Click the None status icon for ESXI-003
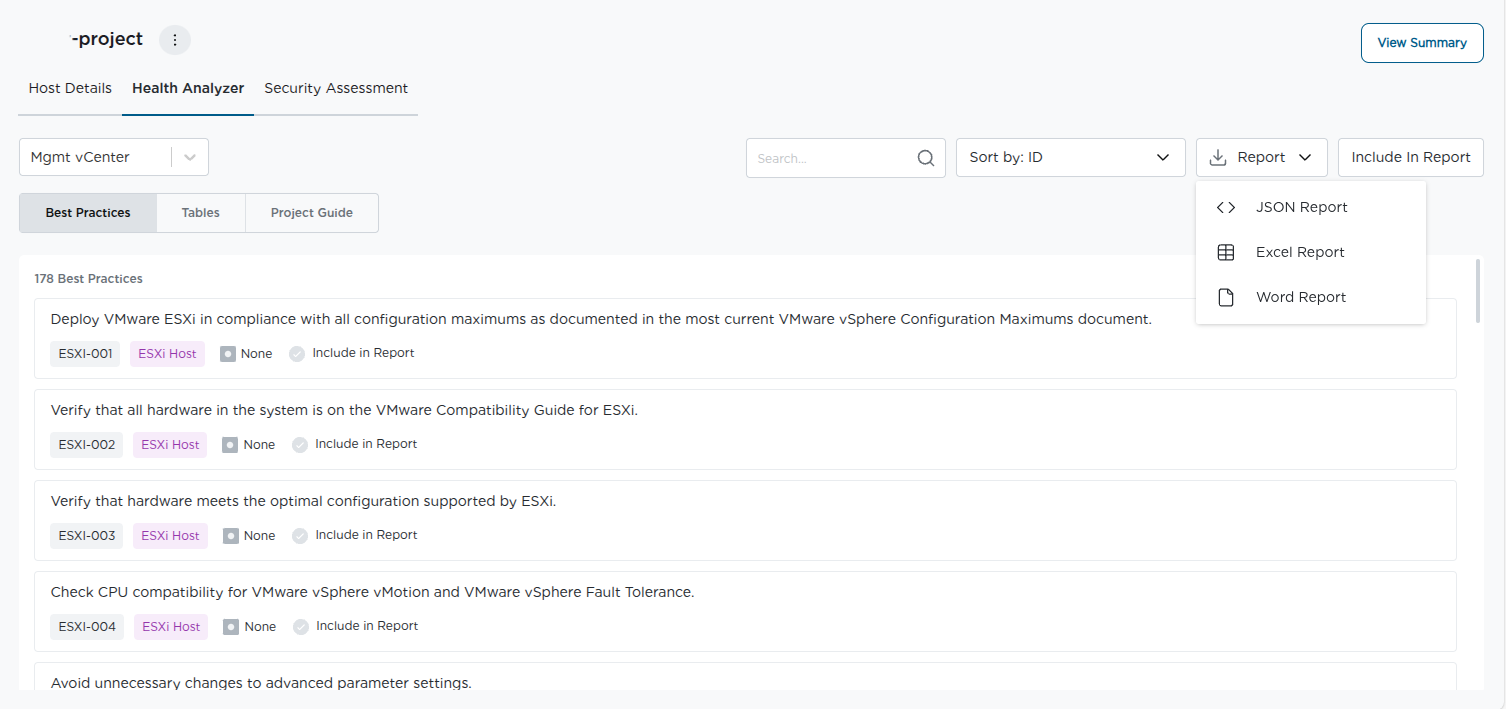Image resolution: width=1506 pixels, height=709 pixels. tap(230, 536)
